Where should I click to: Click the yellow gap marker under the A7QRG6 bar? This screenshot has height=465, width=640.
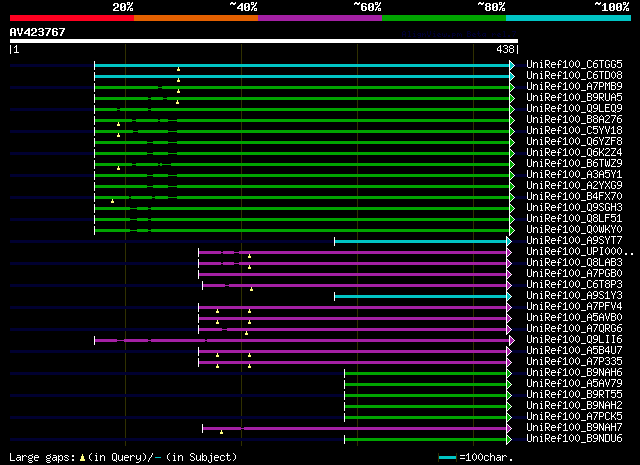coord(247,333)
